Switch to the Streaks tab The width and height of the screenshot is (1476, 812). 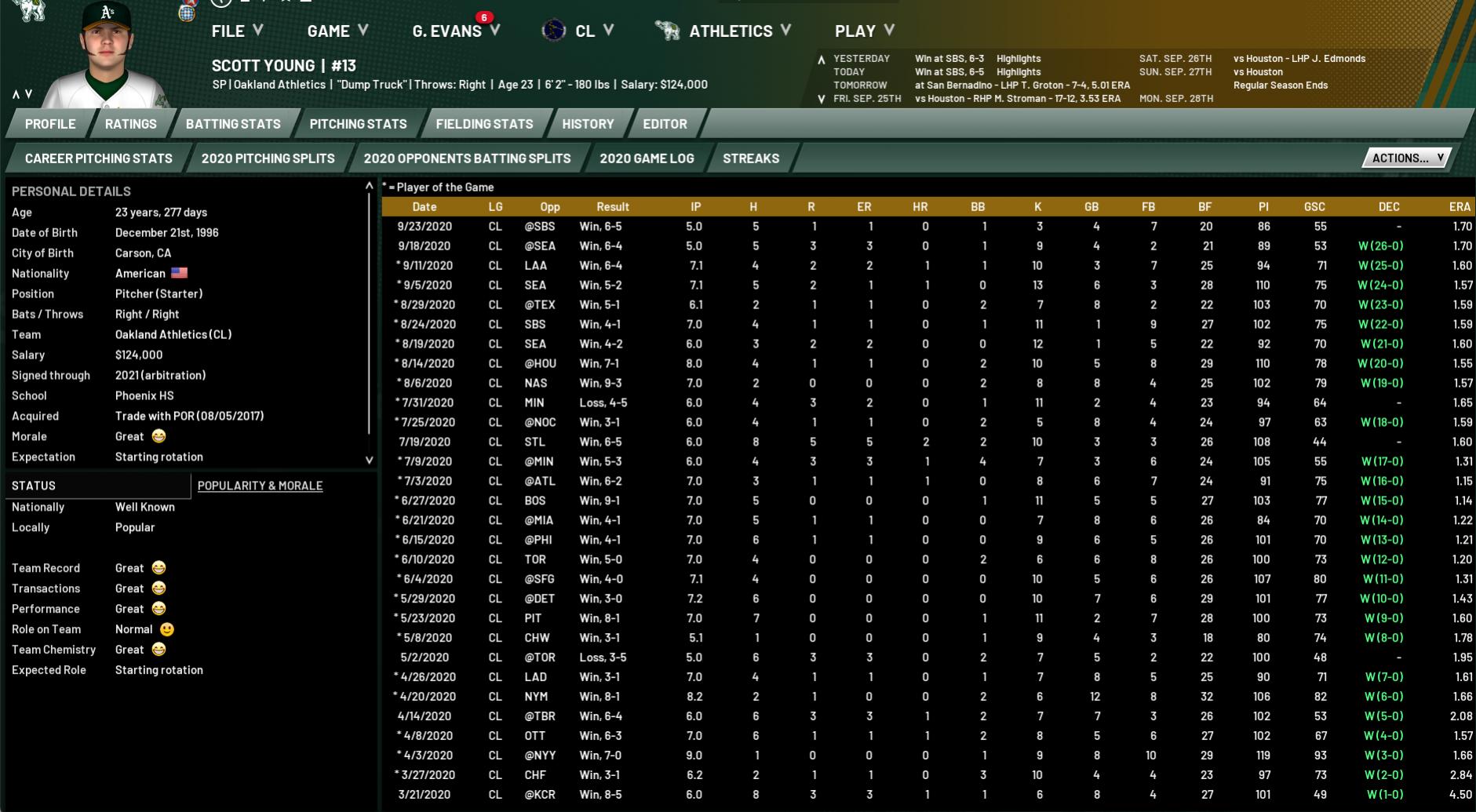tap(750, 158)
